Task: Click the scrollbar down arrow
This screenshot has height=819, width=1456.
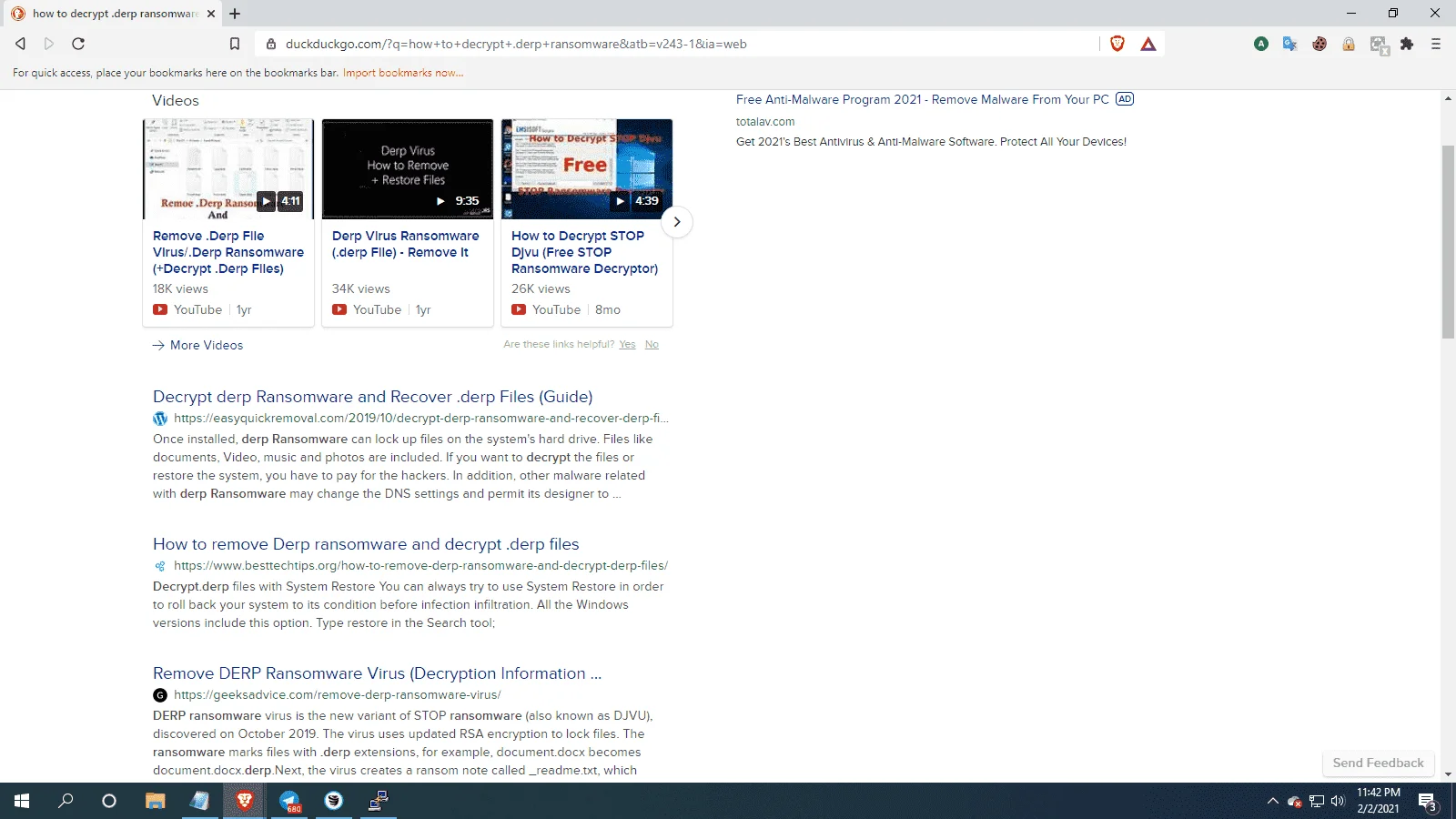Action: pos(1448,774)
